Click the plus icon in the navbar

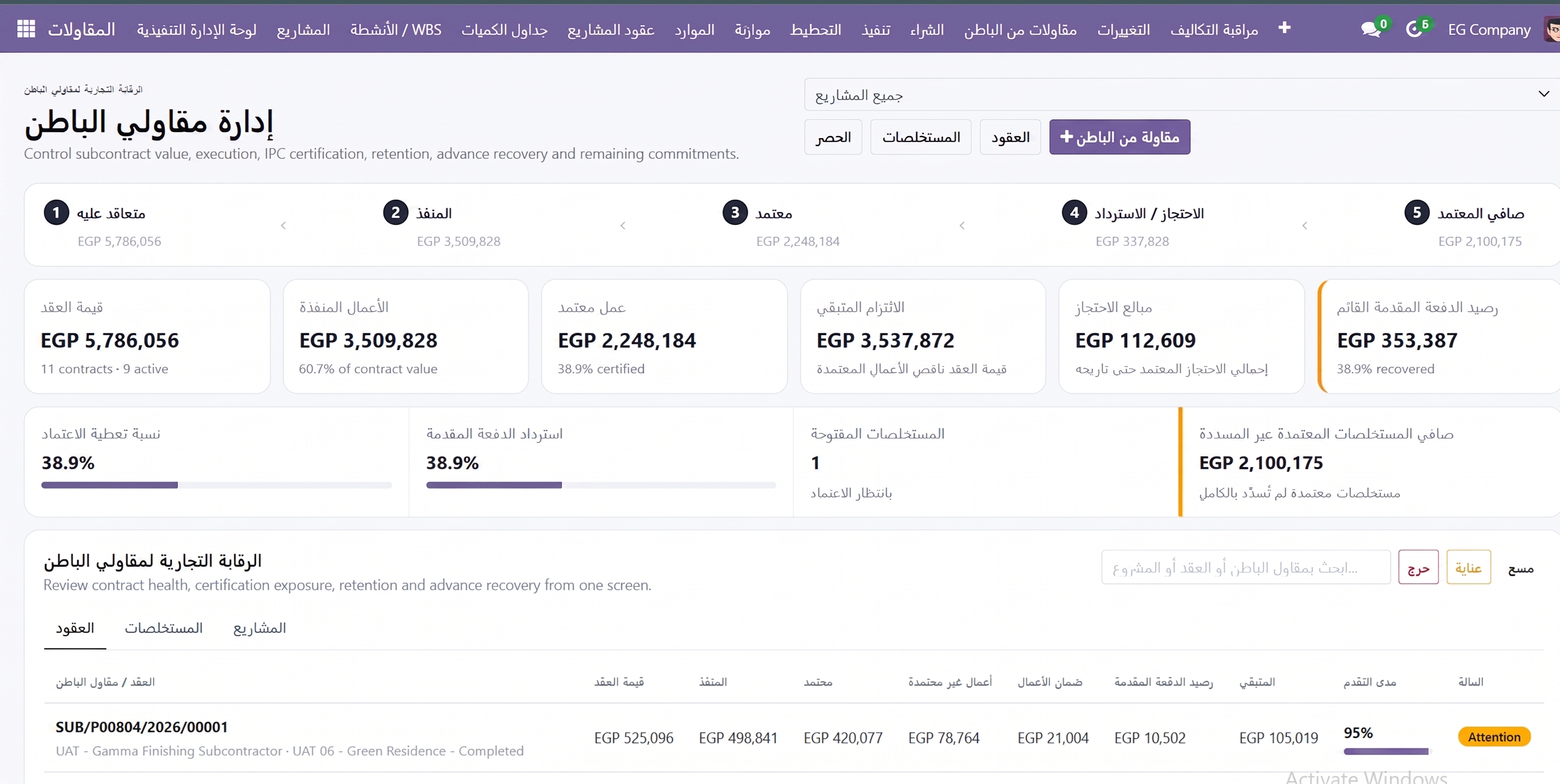point(1285,28)
